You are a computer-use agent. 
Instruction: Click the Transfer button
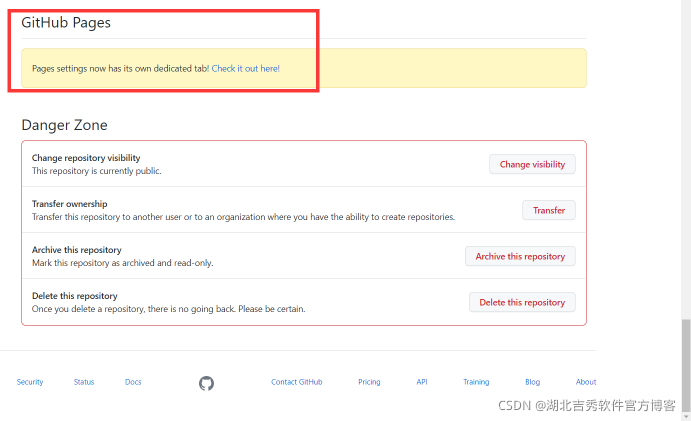(549, 210)
